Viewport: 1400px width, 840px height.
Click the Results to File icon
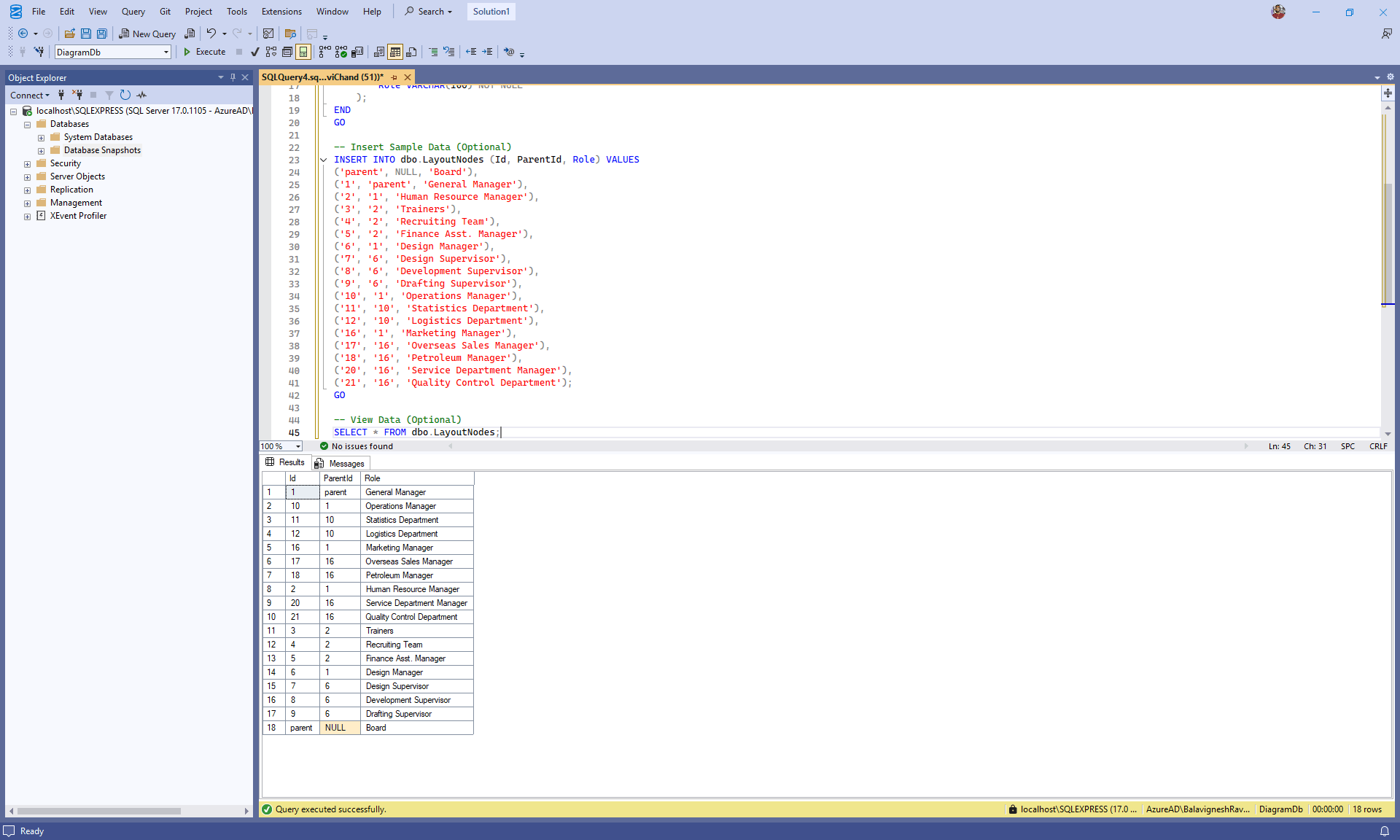[x=411, y=52]
